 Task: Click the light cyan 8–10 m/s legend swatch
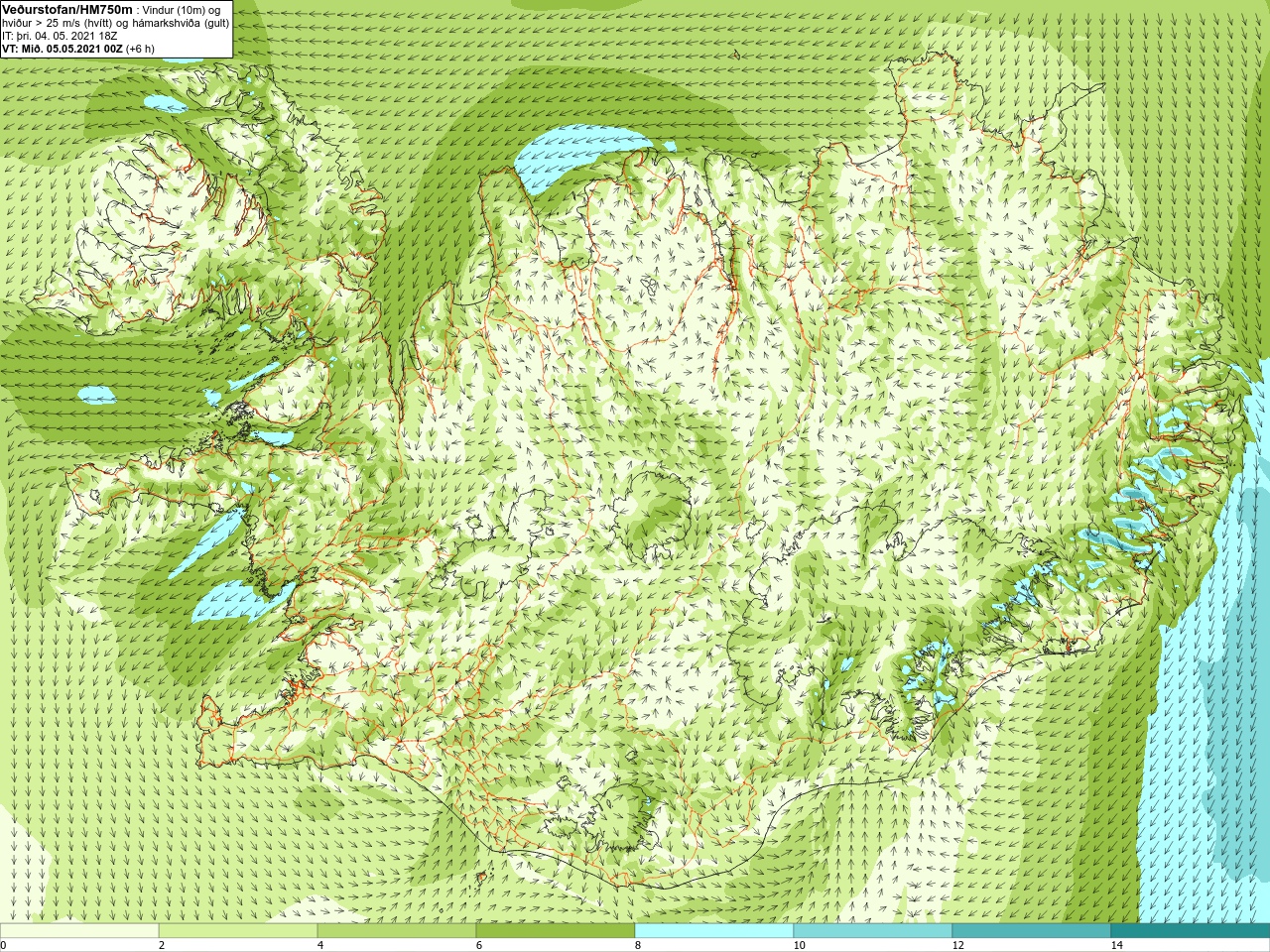click(714, 931)
